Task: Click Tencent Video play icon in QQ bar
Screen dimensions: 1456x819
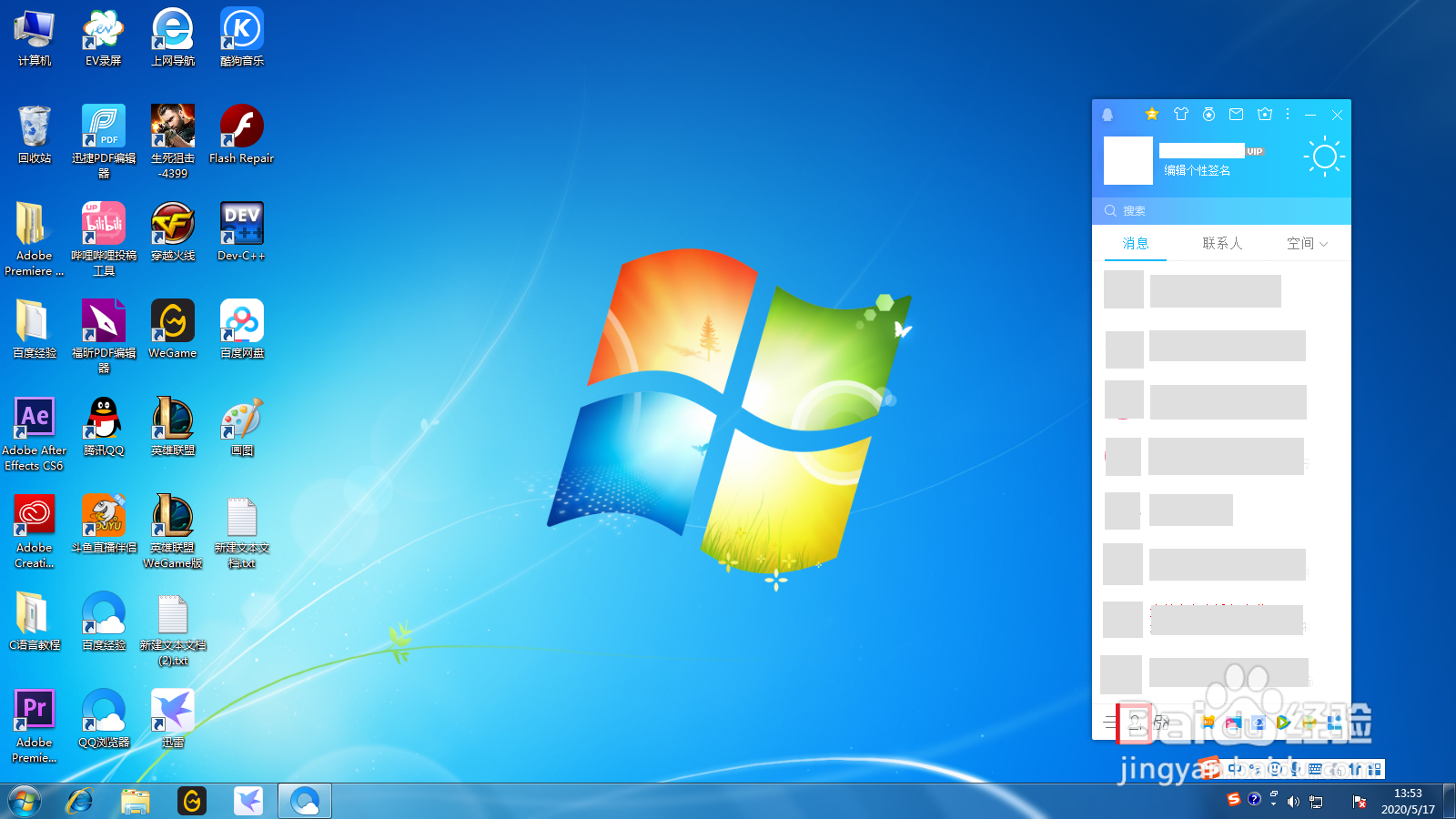Action: (1283, 723)
